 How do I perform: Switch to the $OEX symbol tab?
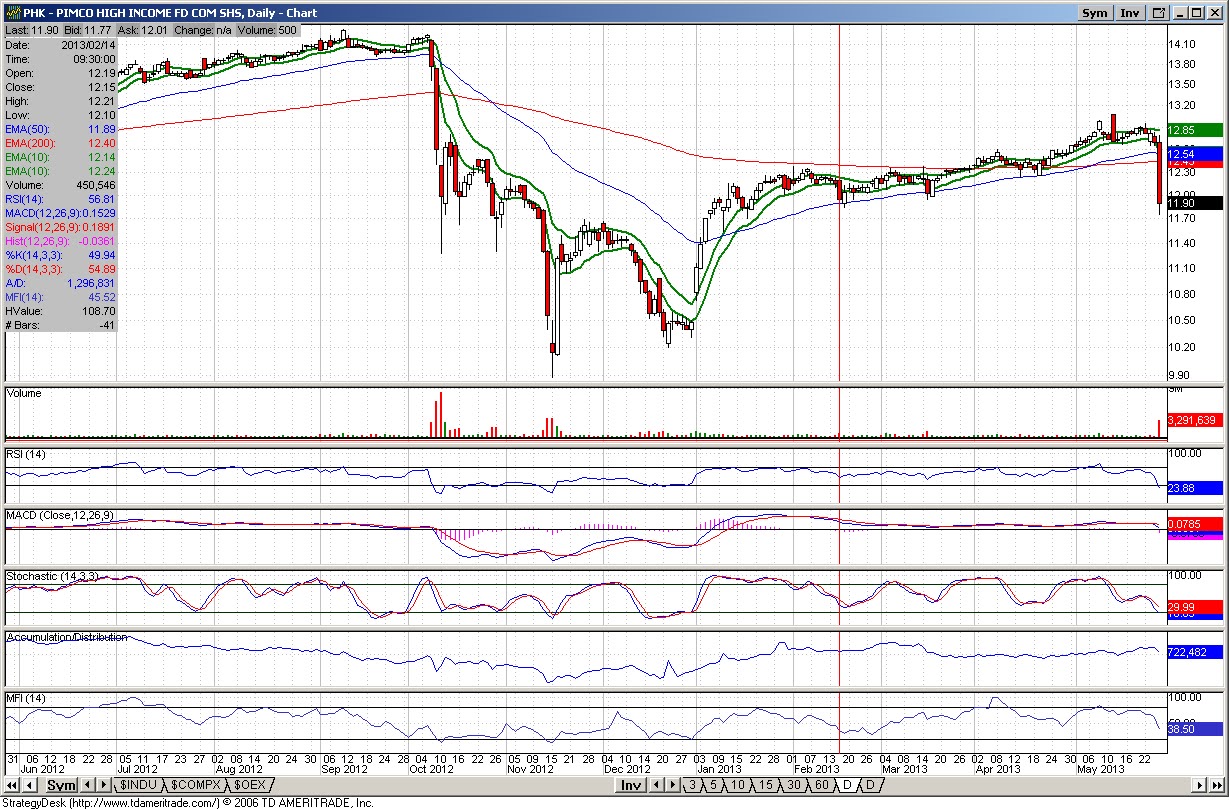[x=250, y=785]
